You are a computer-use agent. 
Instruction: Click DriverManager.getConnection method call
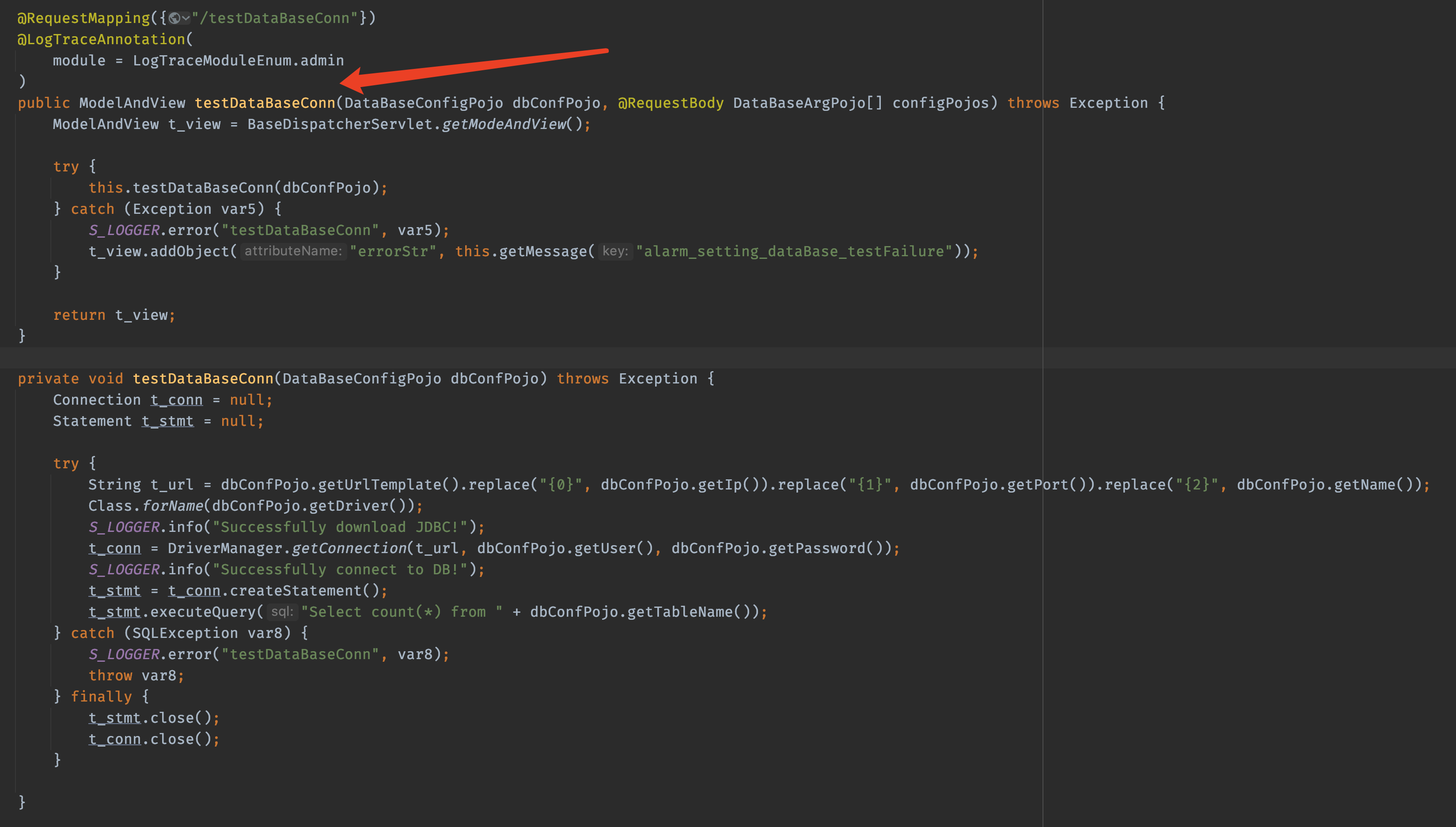click(349, 548)
